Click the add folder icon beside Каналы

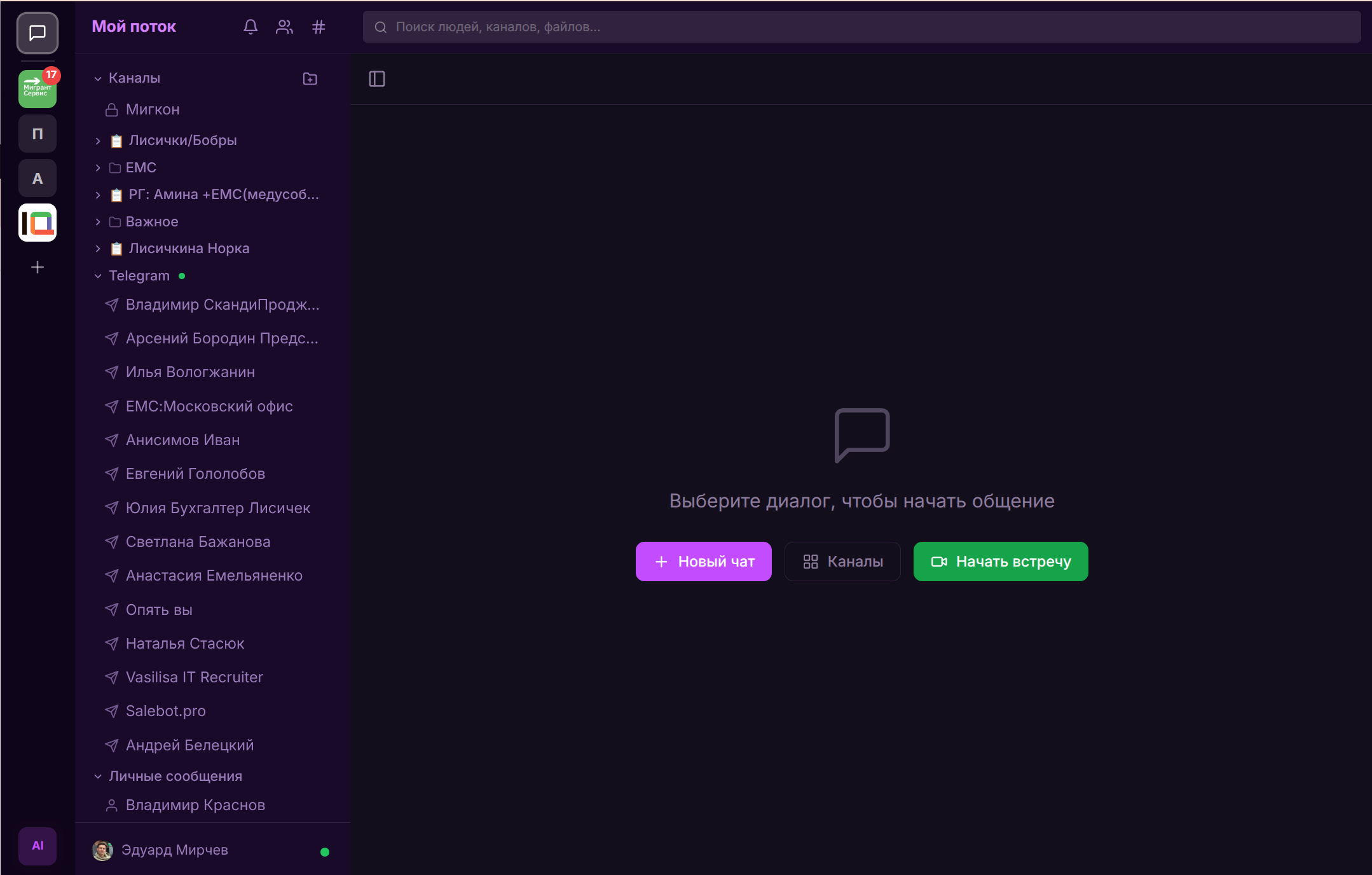(x=310, y=79)
